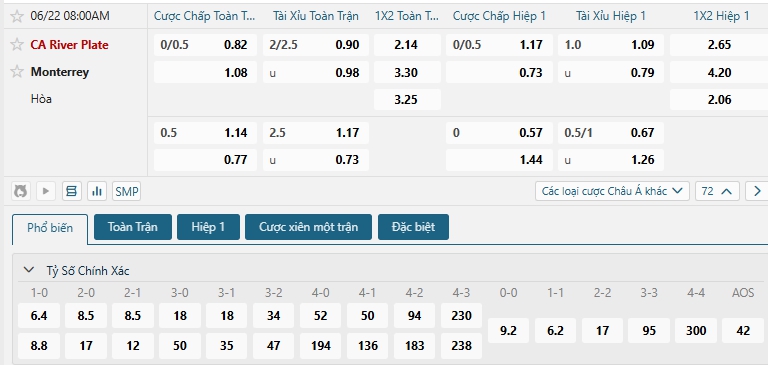Collapse Tỷ Số Chính Xác section
This screenshot has width=768, height=365.
[x=29, y=270]
